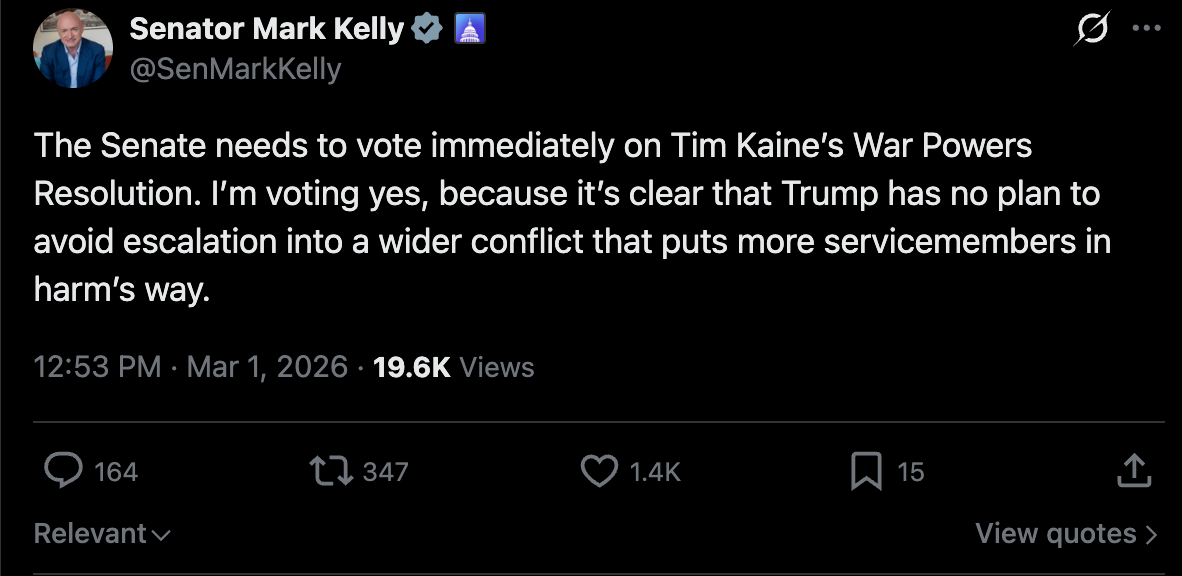Click Senator Mark Kelly's profile picture

point(72,50)
